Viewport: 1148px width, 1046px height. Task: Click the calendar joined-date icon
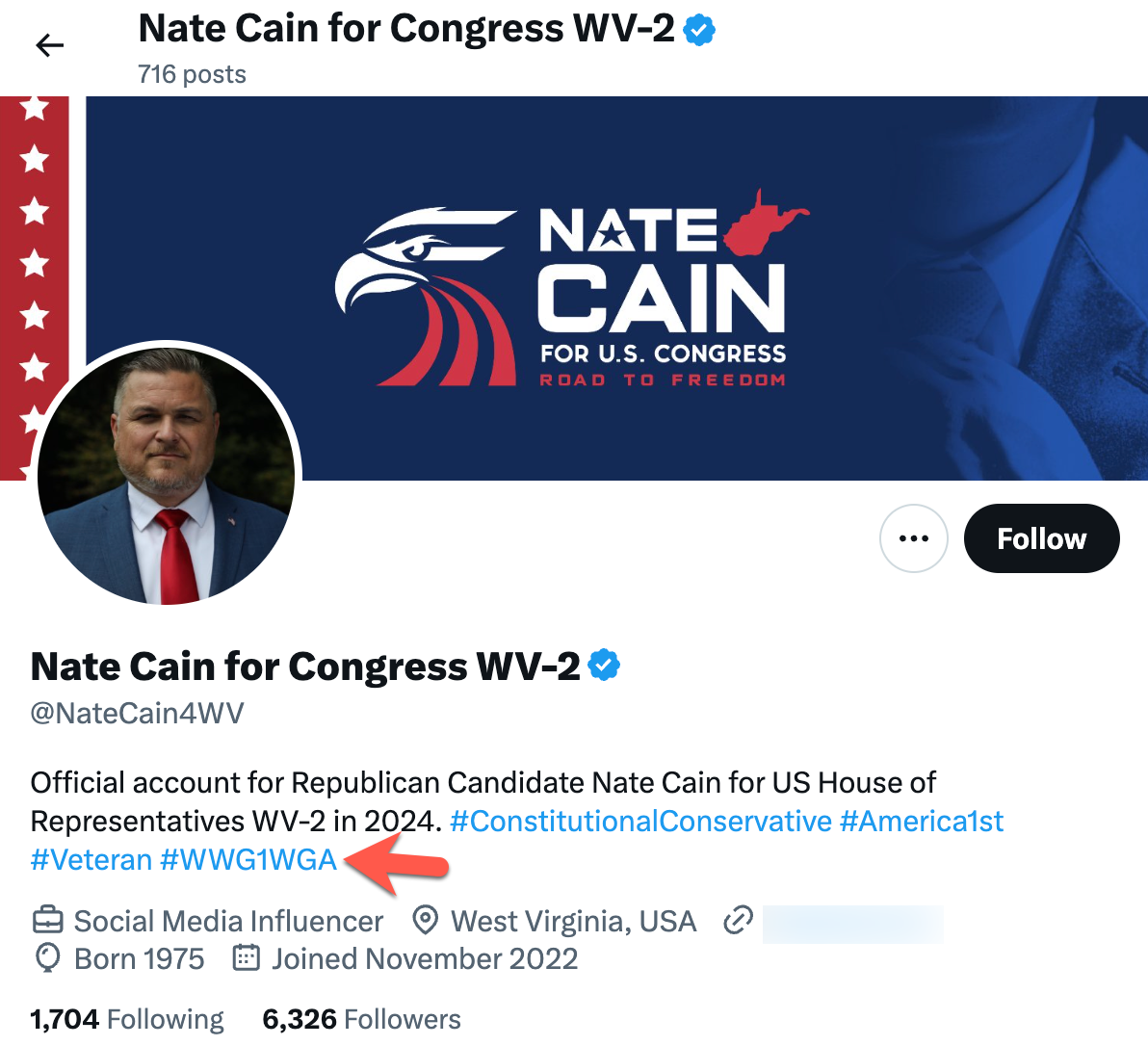pos(247,958)
